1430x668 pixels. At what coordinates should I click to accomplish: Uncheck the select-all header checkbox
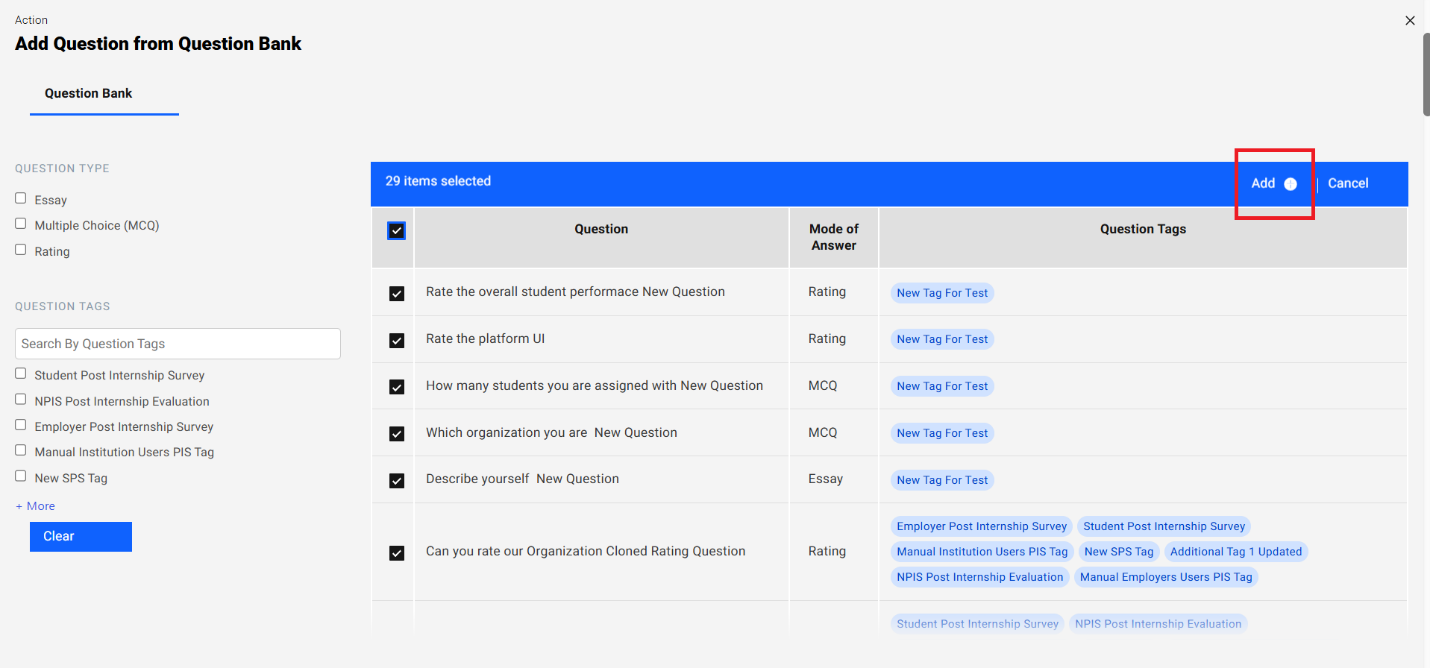[x=396, y=231]
